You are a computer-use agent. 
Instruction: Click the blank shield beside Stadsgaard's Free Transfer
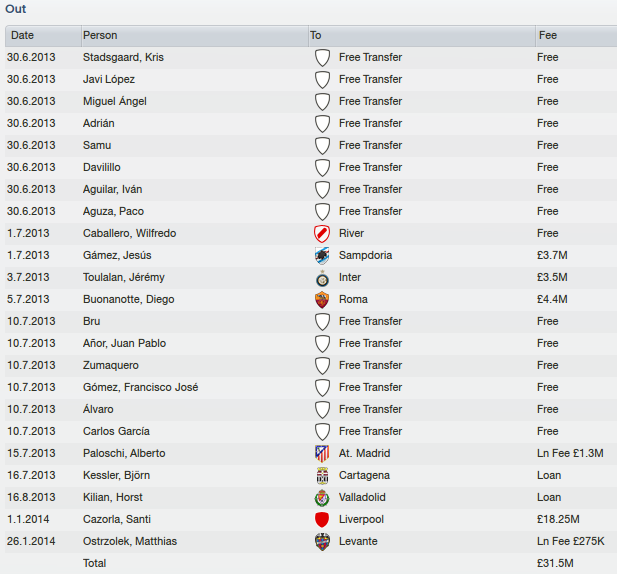coord(322,58)
